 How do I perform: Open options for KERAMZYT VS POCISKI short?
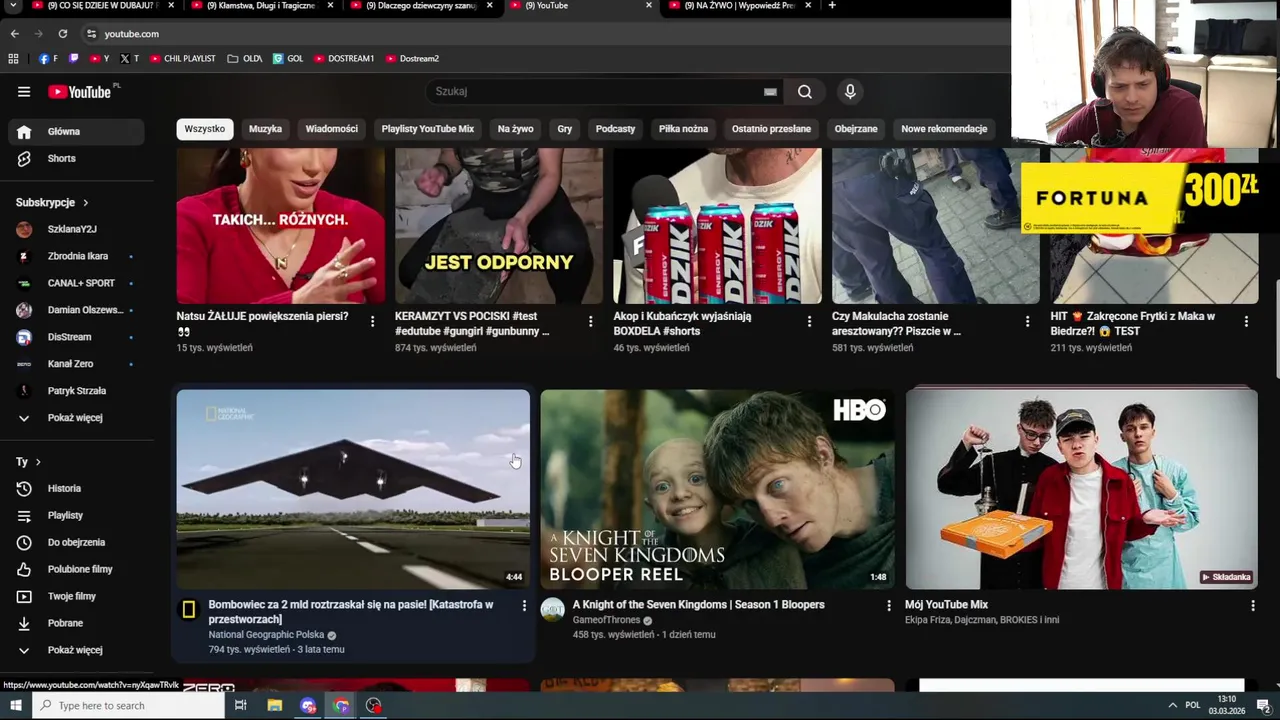pyautogui.click(x=590, y=322)
